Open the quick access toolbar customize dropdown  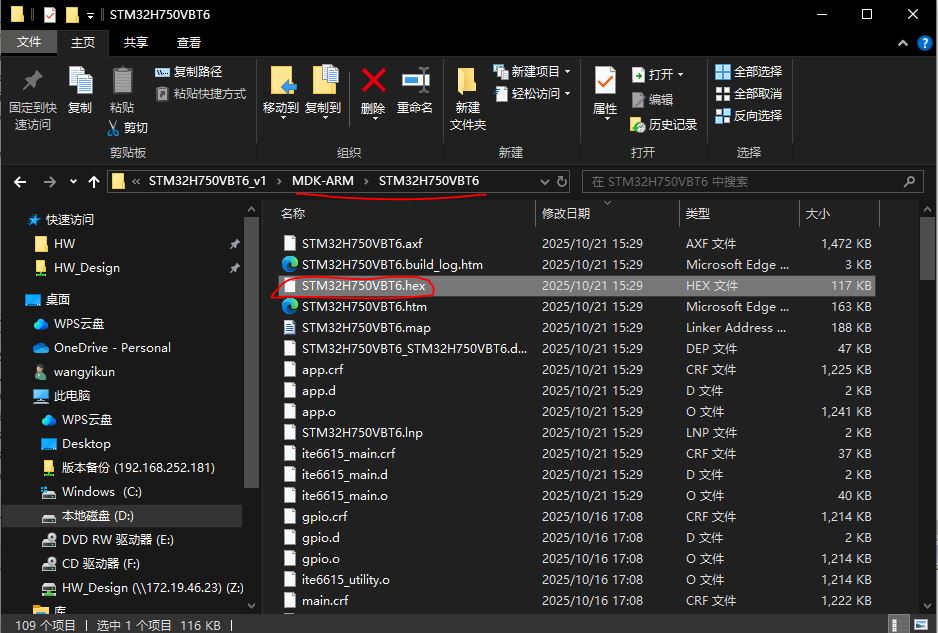[90, 15]
